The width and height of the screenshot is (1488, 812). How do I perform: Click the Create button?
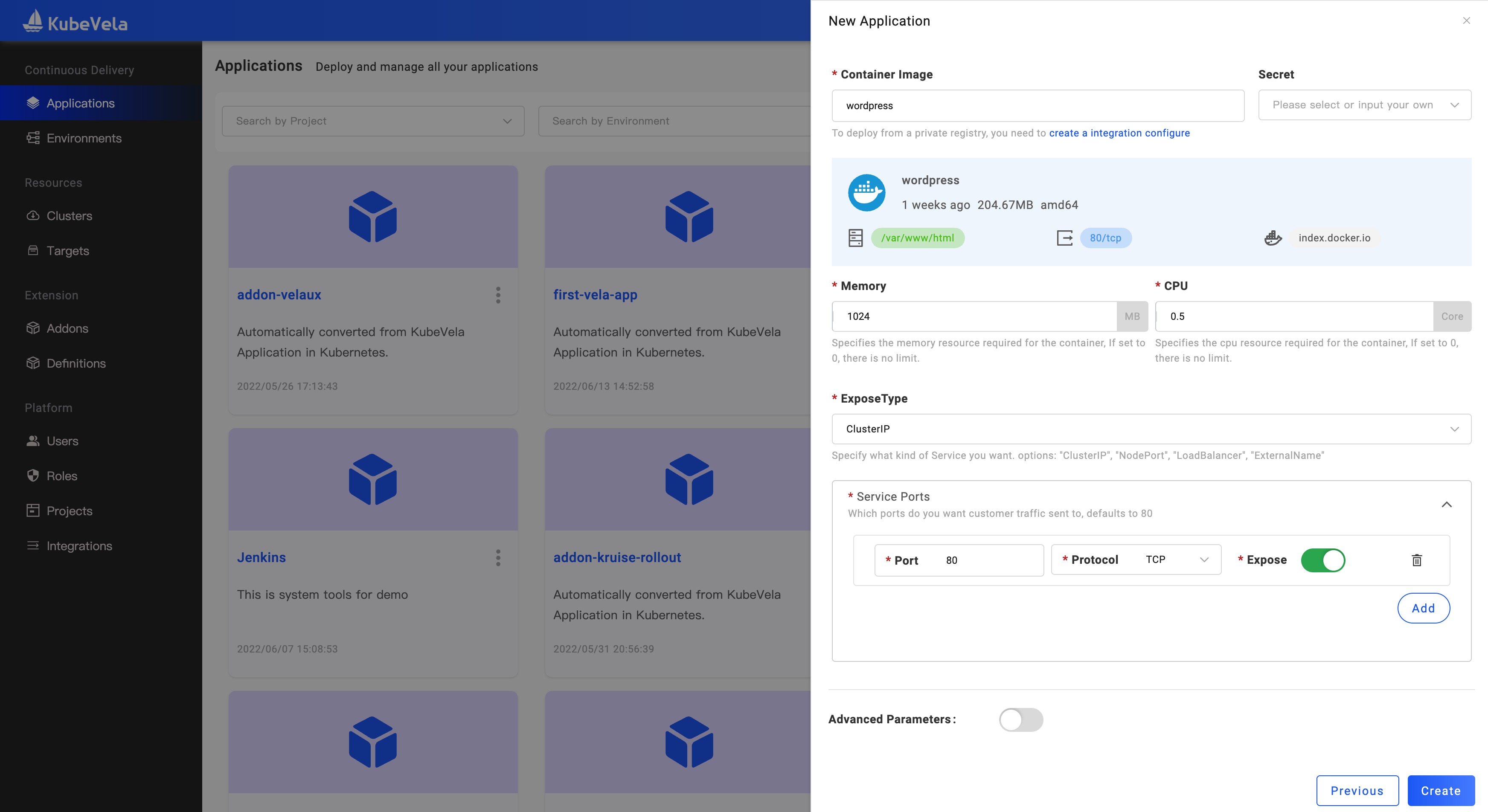(x=1440, y=791)
